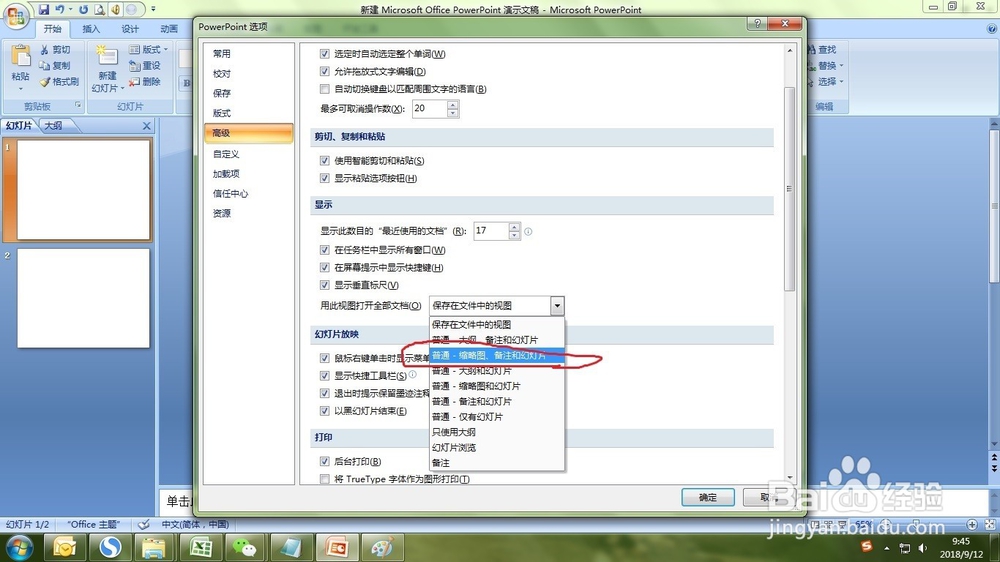Choose 只使用大纲 from dropdown list
Image resolution: width=1000 pixels, height=562 pixels.
coord(497,432)
